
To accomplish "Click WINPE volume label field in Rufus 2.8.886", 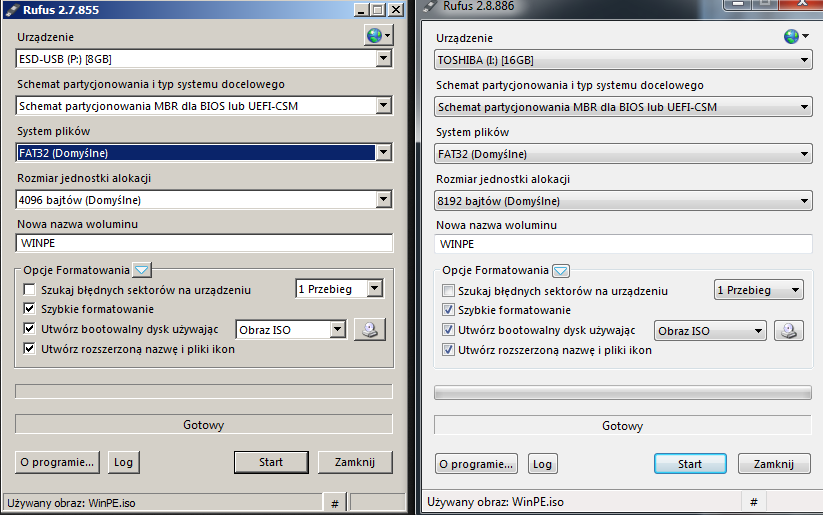I will 623,244.
